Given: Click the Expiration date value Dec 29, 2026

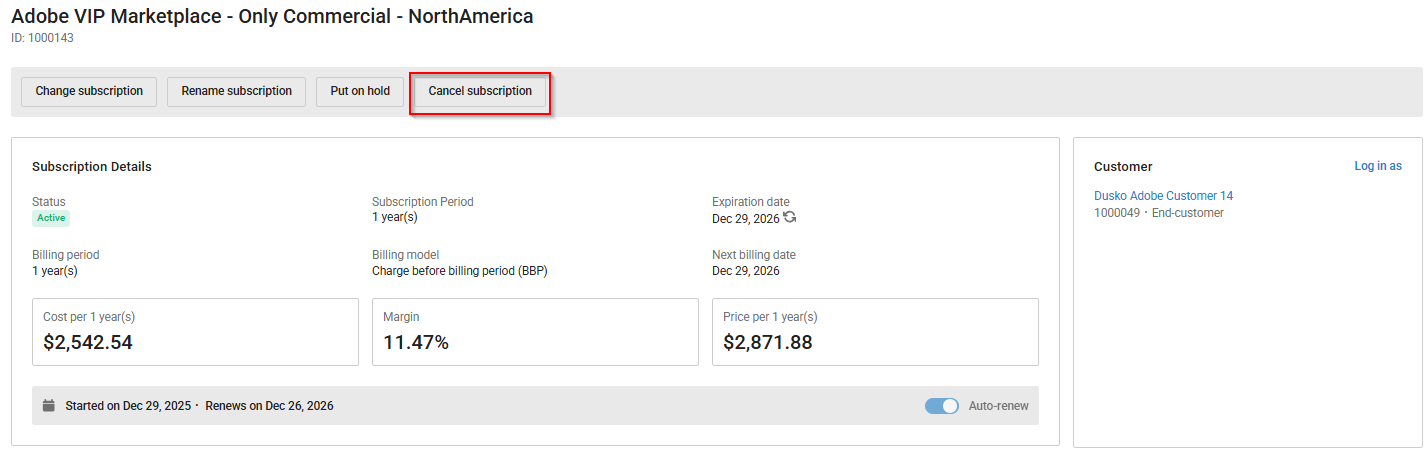Looking at the screenshot, I should pos(745,218).
